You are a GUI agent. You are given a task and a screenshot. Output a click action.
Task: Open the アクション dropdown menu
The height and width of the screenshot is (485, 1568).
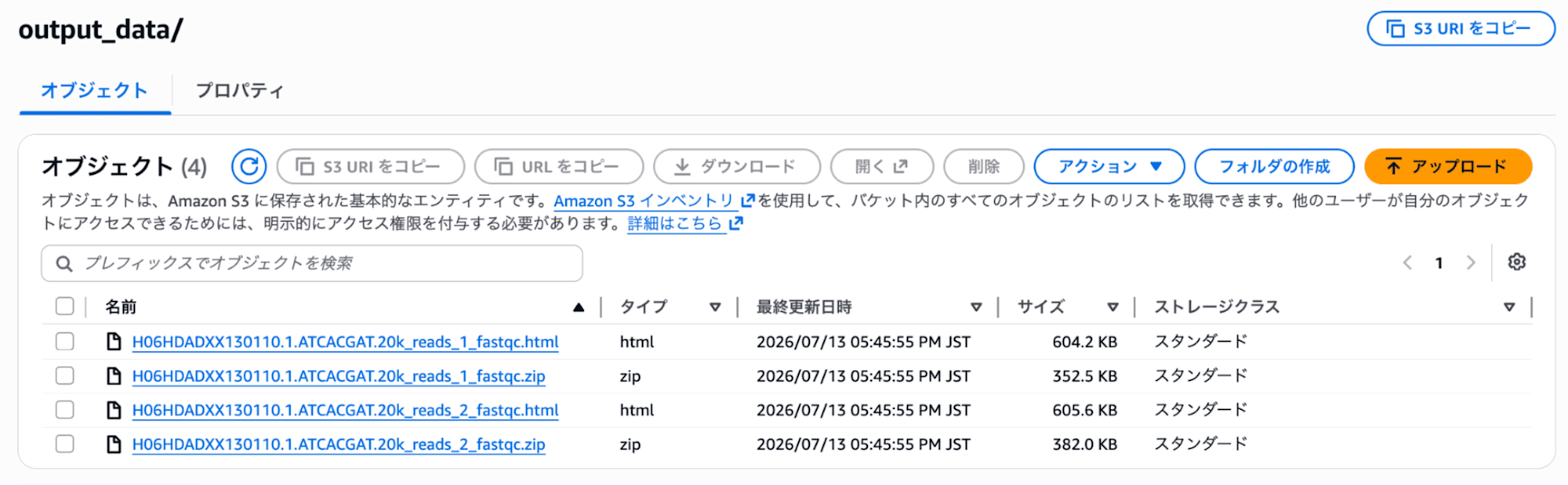point(1109,166)
